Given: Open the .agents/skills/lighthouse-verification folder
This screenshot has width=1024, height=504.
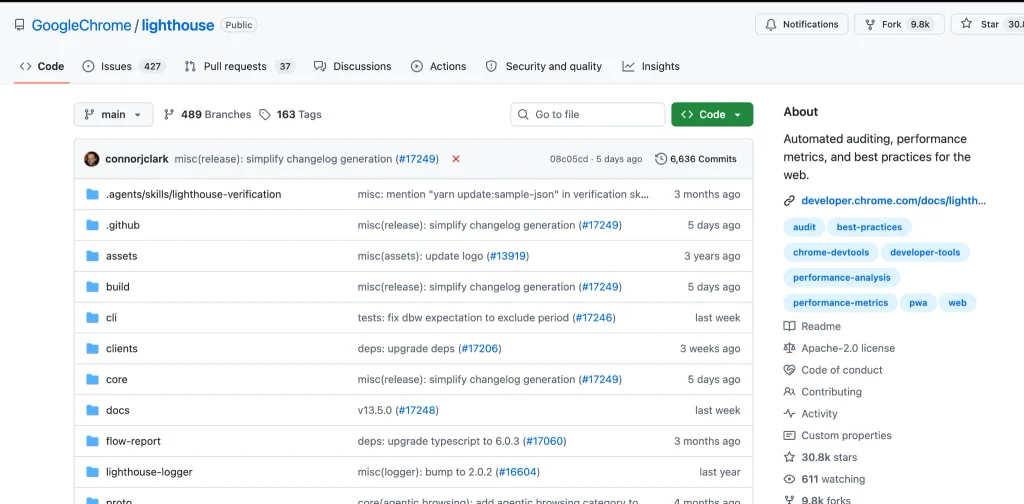Looking at the screenshot, I should (x=193, y=194).
